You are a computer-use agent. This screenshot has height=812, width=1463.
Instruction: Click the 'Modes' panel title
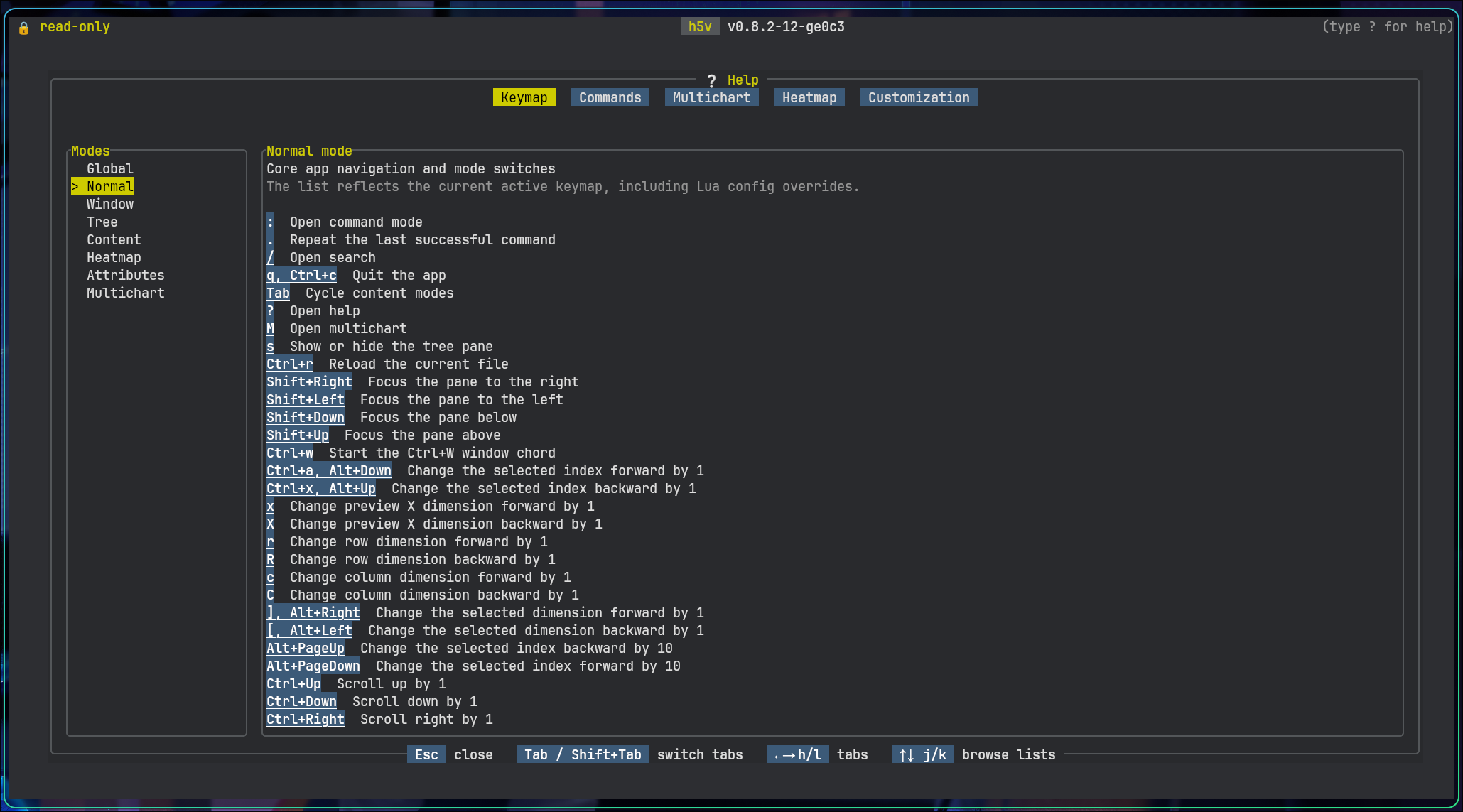90,151
